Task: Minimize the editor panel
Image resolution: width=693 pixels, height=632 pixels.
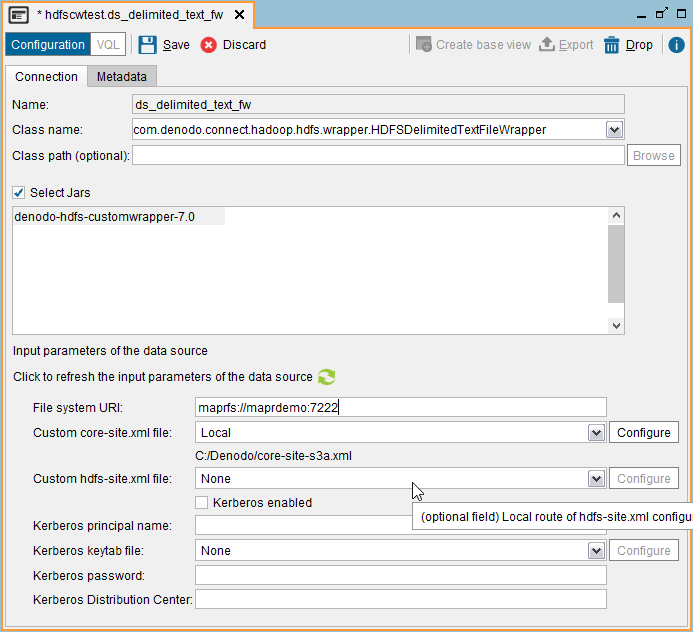Action: [641, 16]
